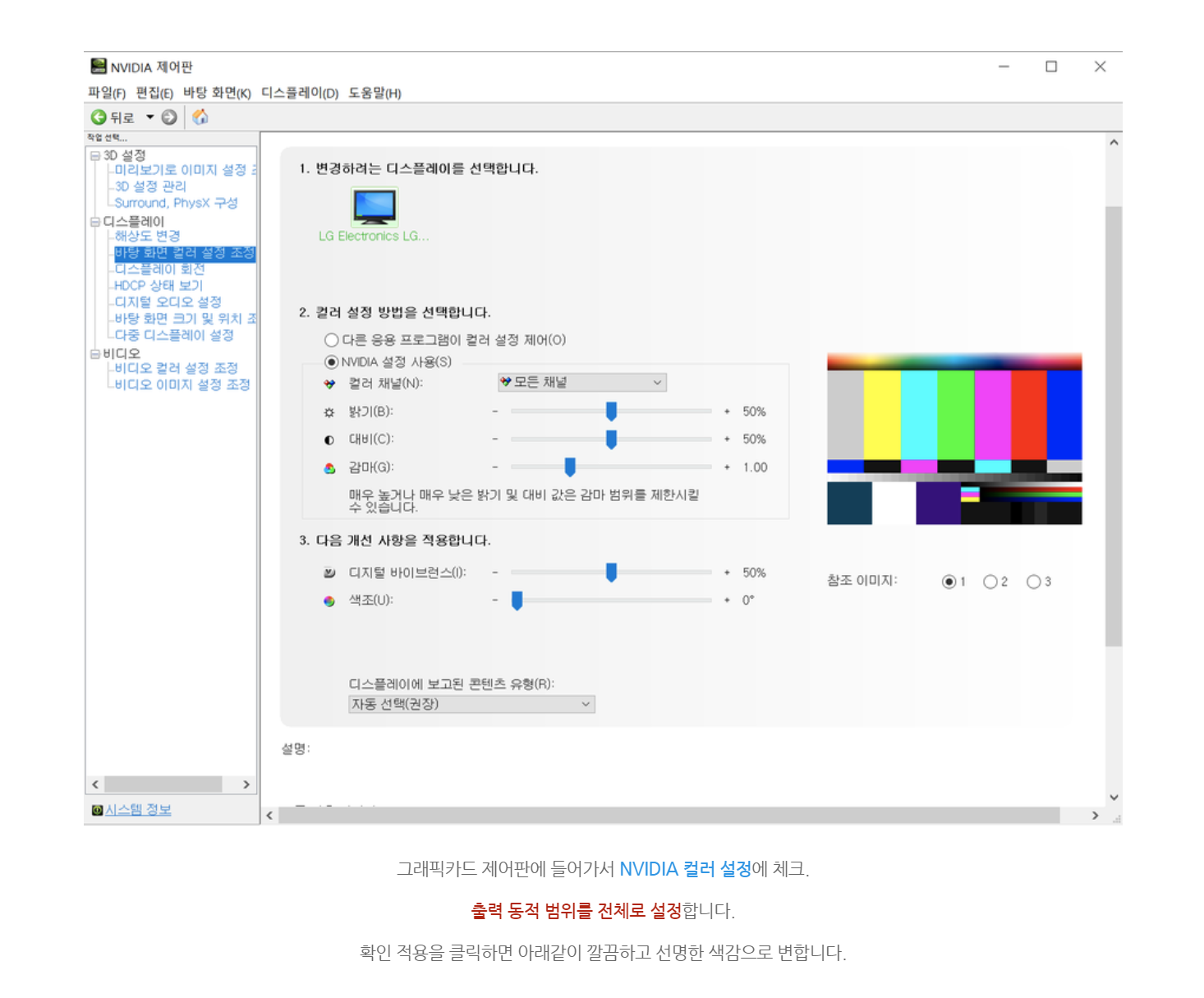Click the minus sign left of contrast slider
This screenshot has width=1204, height=998.
495,439
